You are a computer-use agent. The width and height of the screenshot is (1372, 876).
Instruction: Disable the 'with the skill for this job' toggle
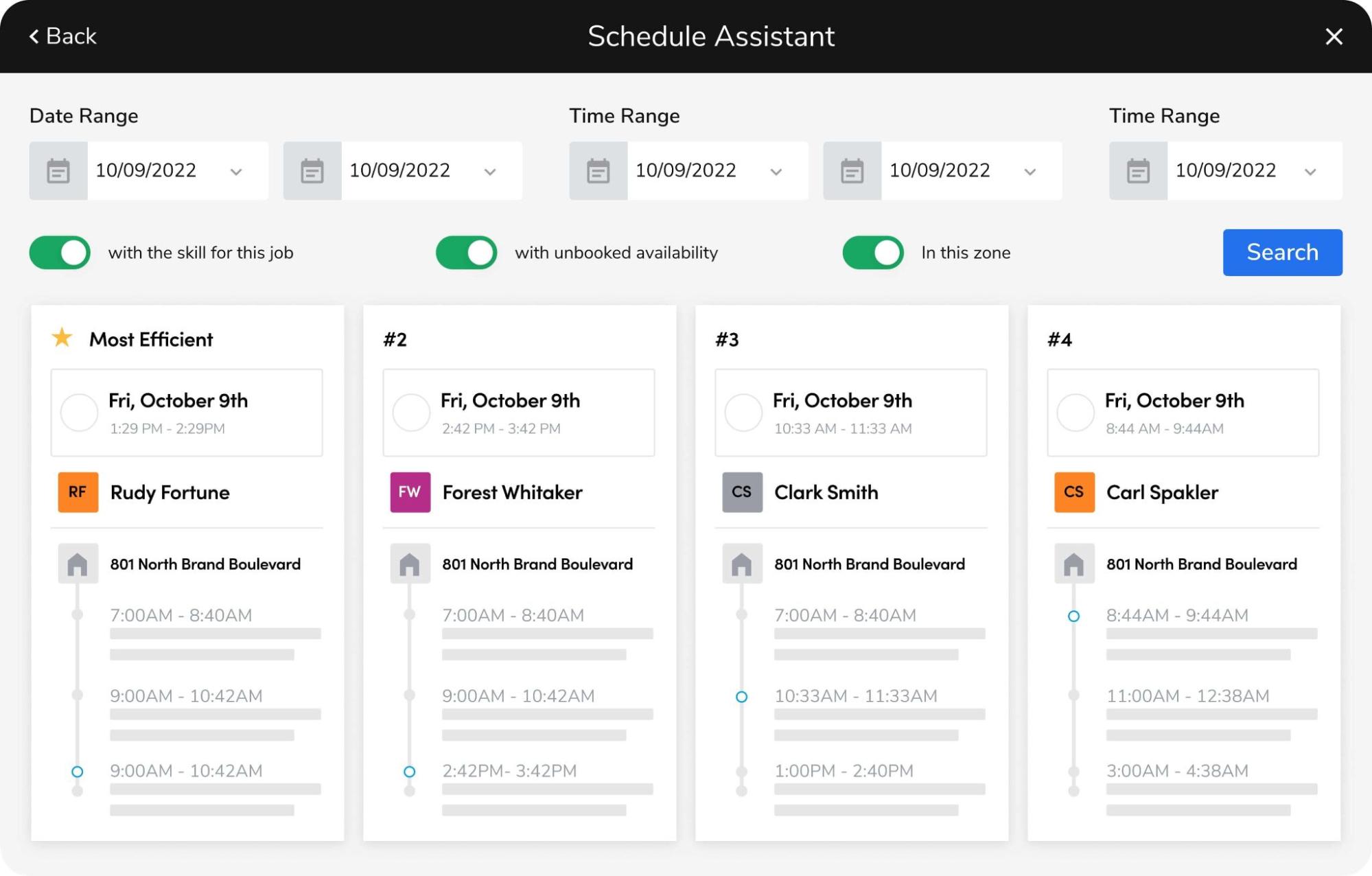click(59, 252)
